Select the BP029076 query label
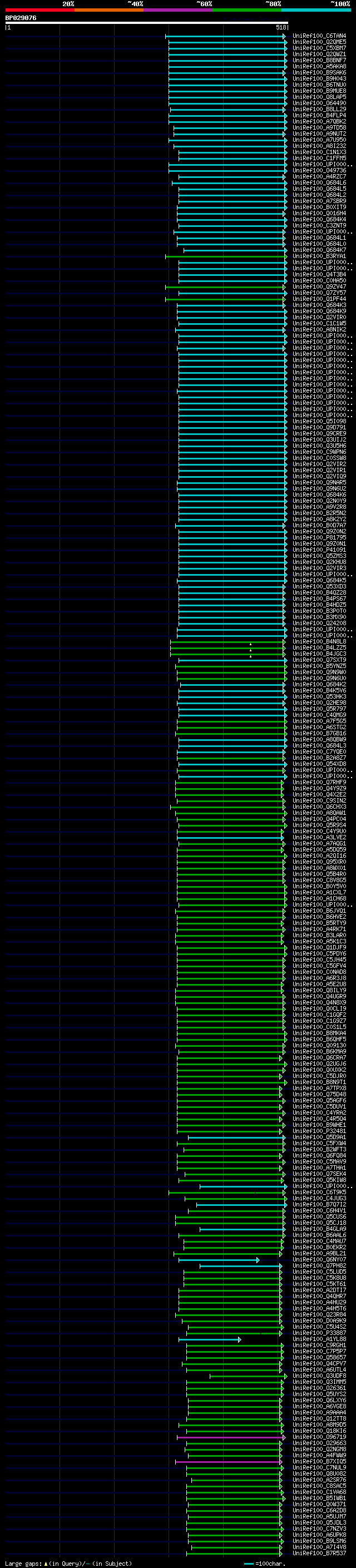356x1568 pixels. click(21, 18)
